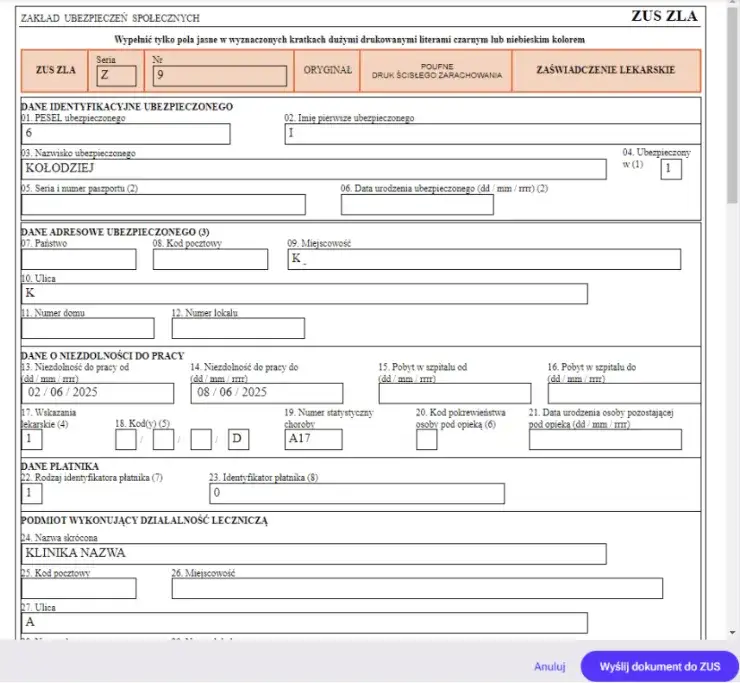This screenshot has height=683, width=740.
Task: Click the insured's Ulica field (10)
Action: [304, 294]
